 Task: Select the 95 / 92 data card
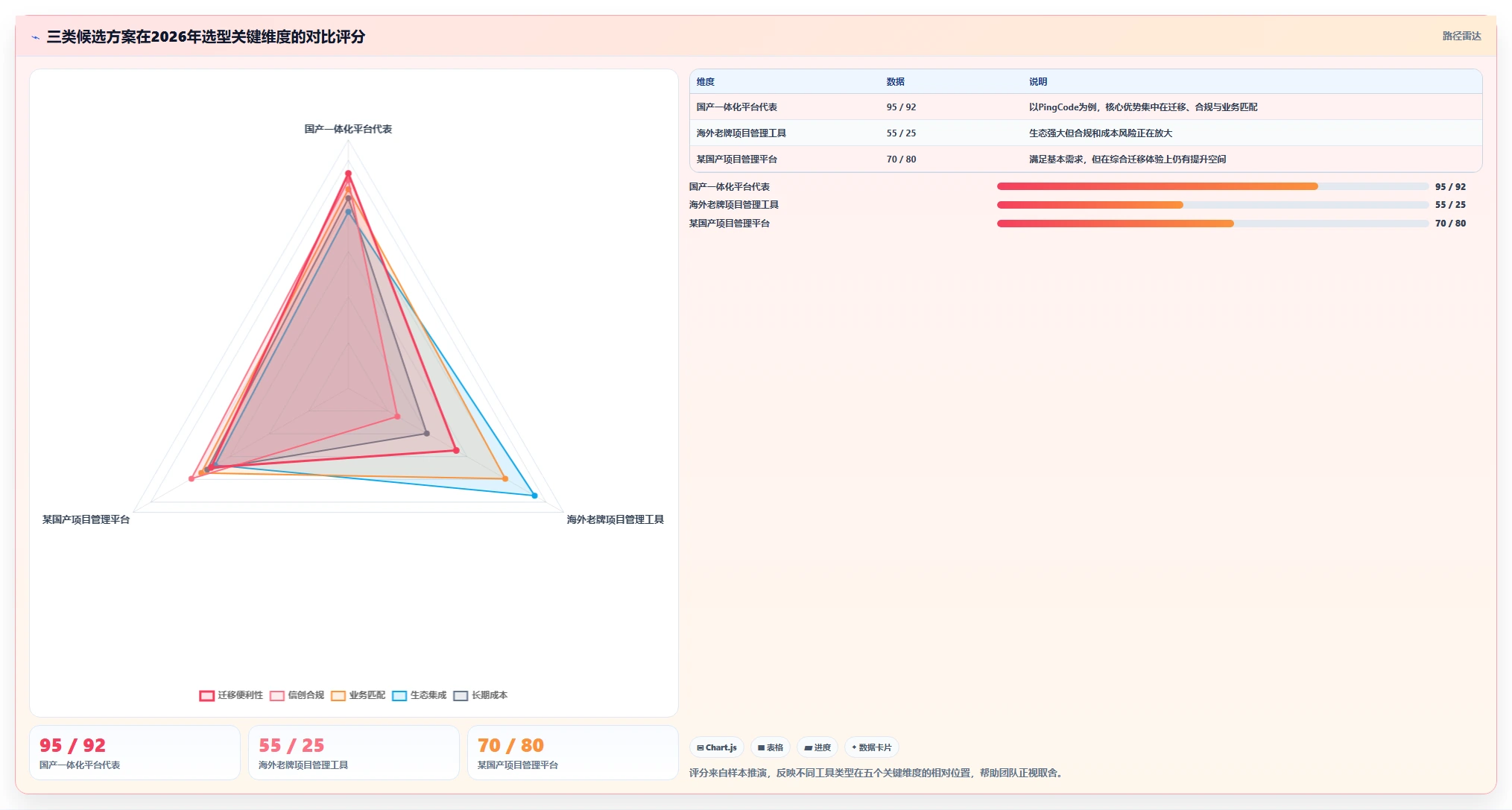click(135, 753)
